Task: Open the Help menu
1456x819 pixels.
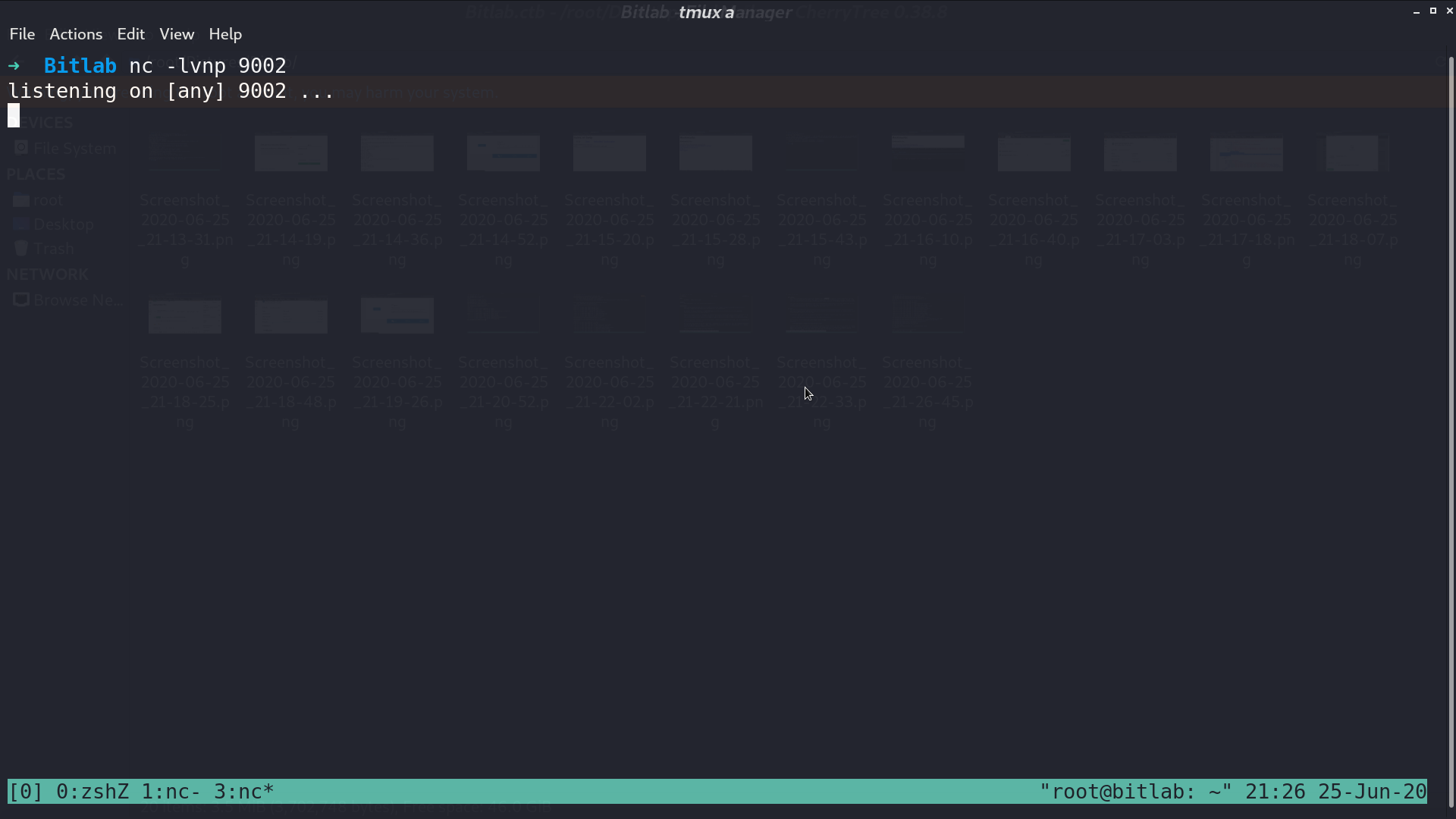Action: (225, 34)
